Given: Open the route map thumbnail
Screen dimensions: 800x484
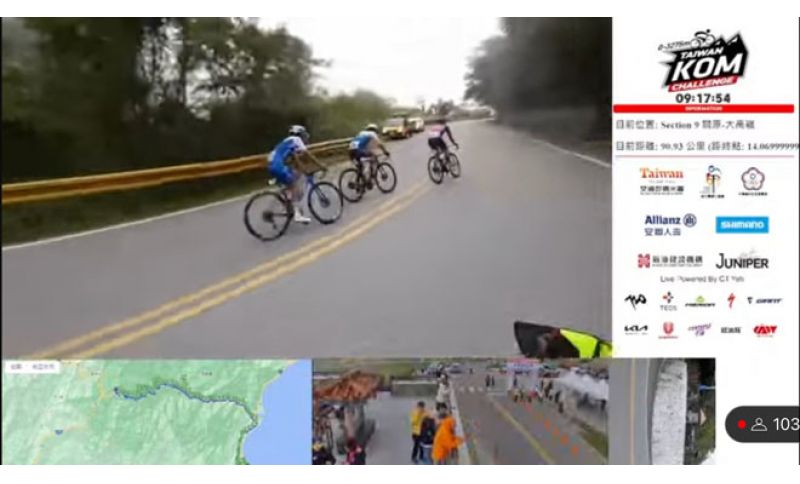Looking at the screenshot, I should click(x=157, y=412).
